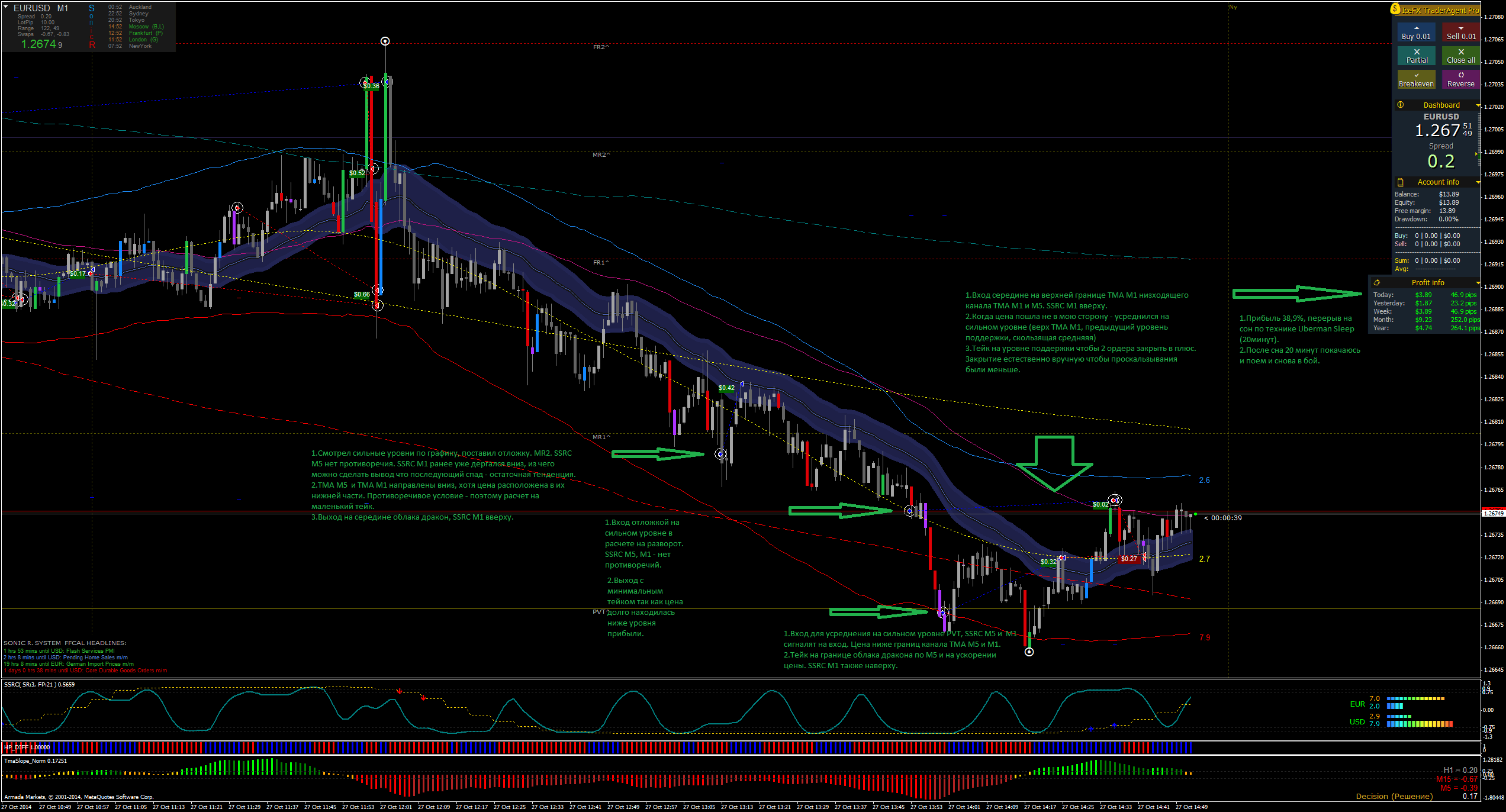Click the $0.52 trade profit label

357,173
